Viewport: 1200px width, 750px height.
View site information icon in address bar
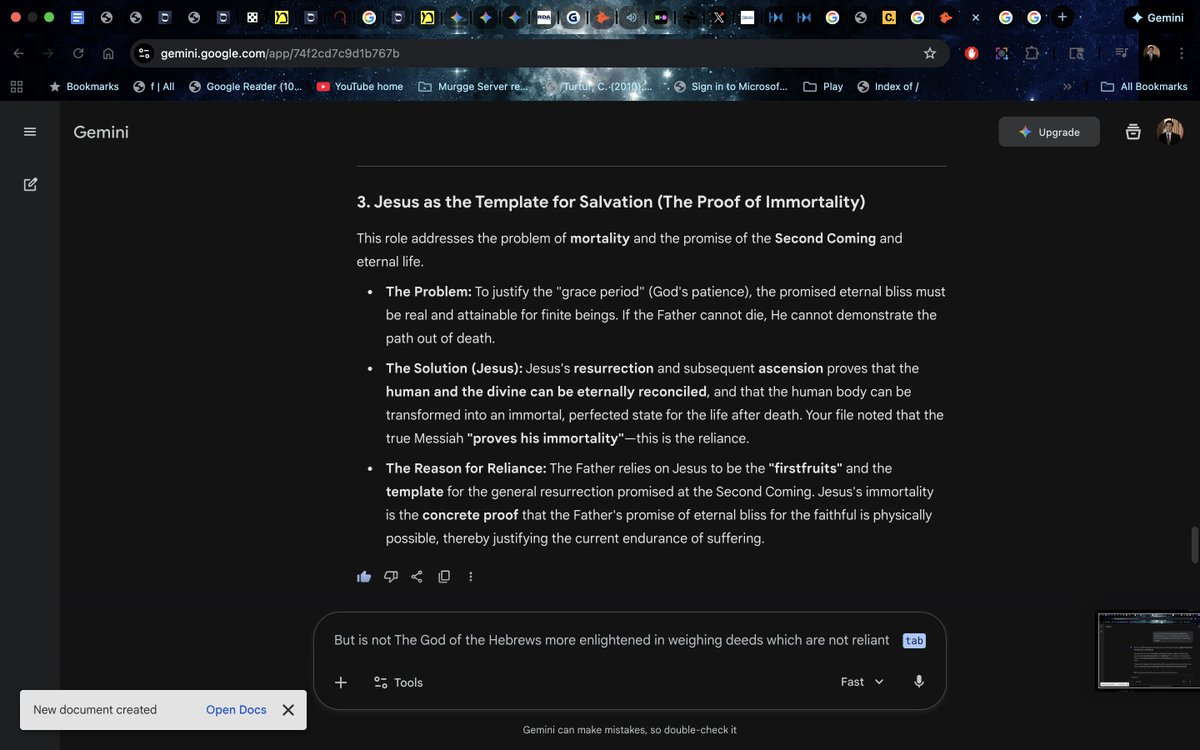(x=144, y=53)
